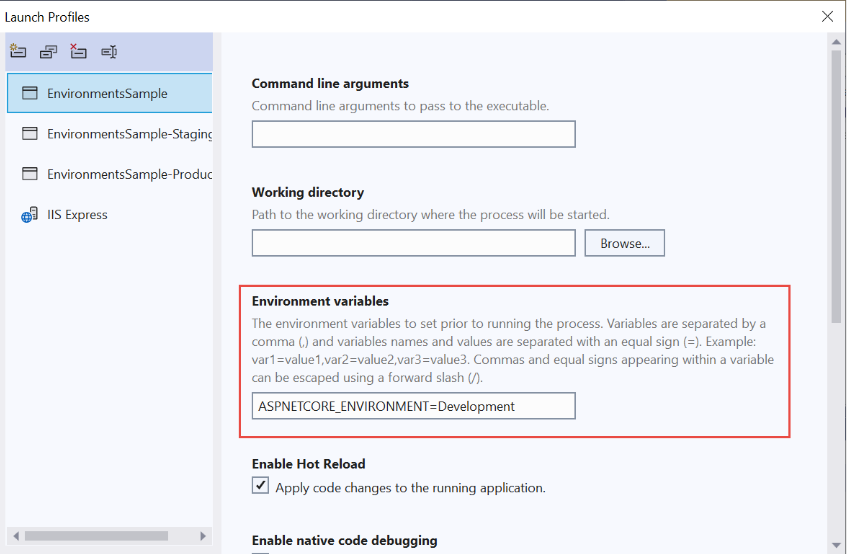
Task: Create a new launch profile icon
Action: point(18,51)
